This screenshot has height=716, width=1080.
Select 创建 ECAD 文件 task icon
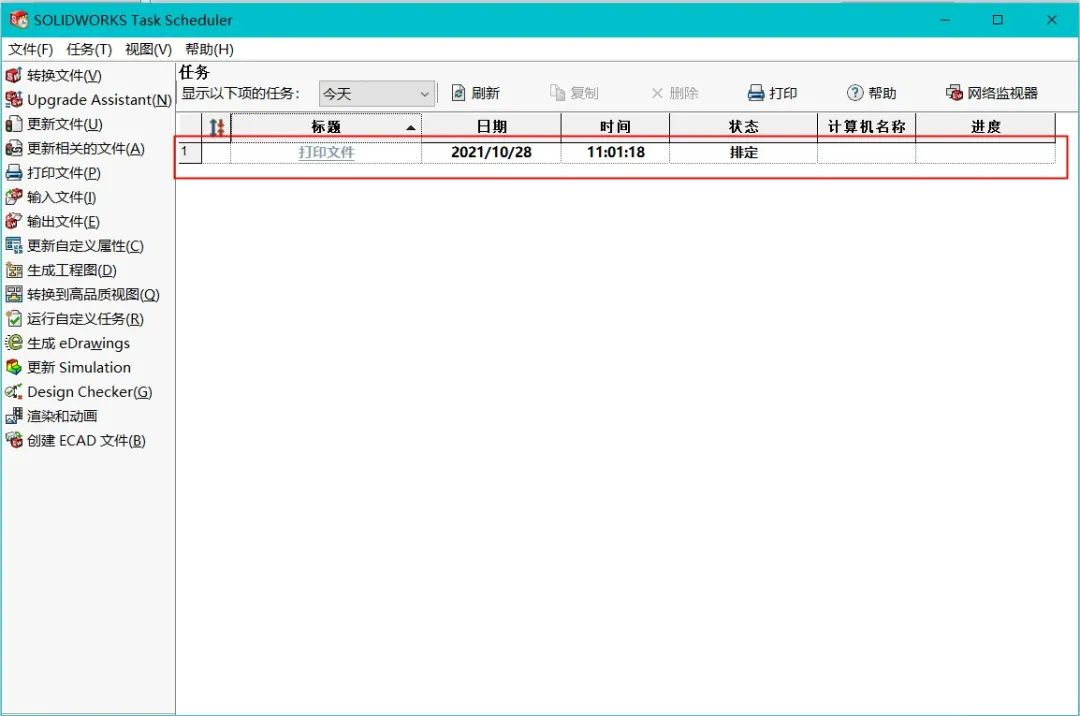click(x=14, y=441)
